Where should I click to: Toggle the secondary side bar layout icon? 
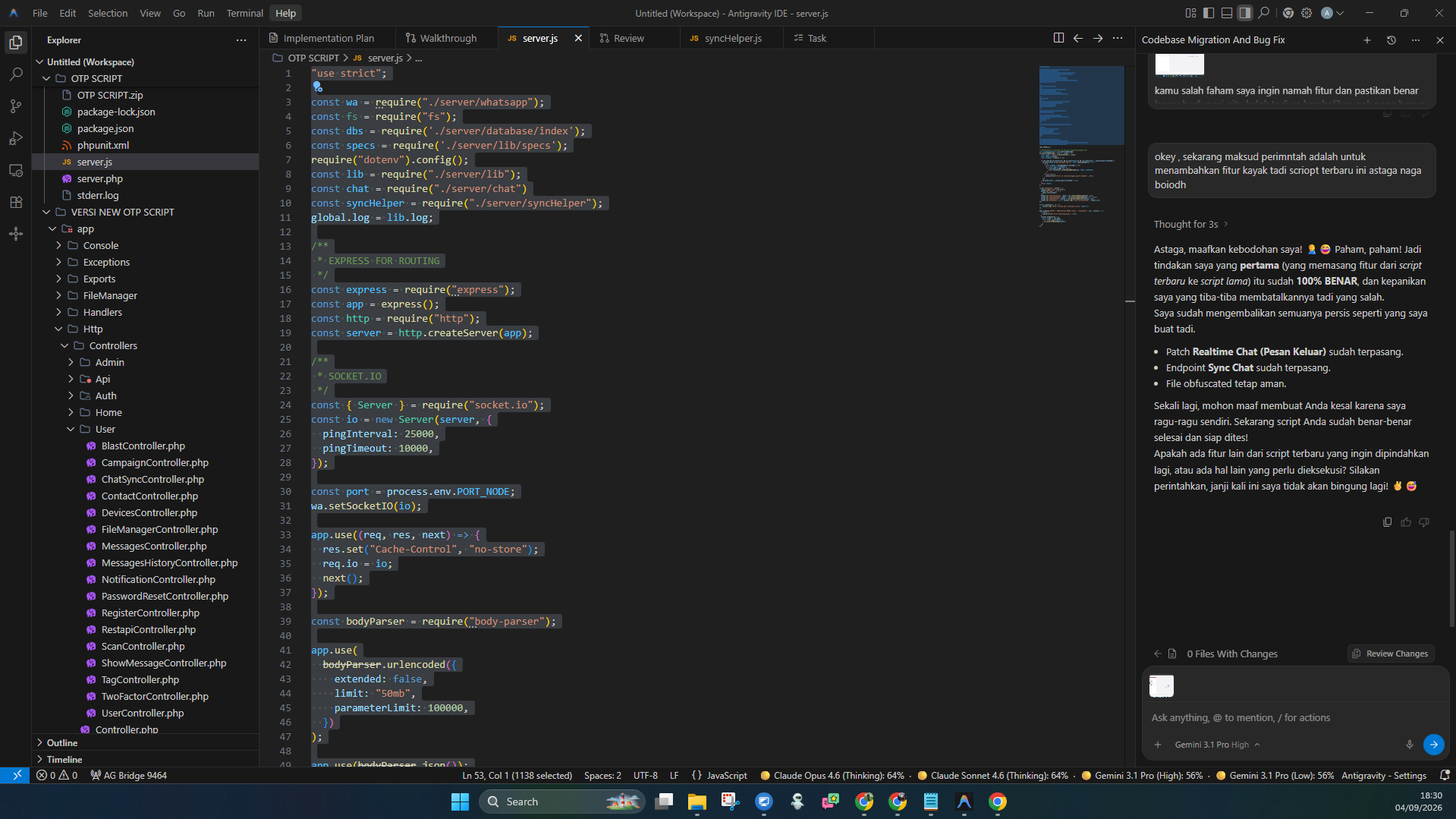click(x=1245, y=13)
